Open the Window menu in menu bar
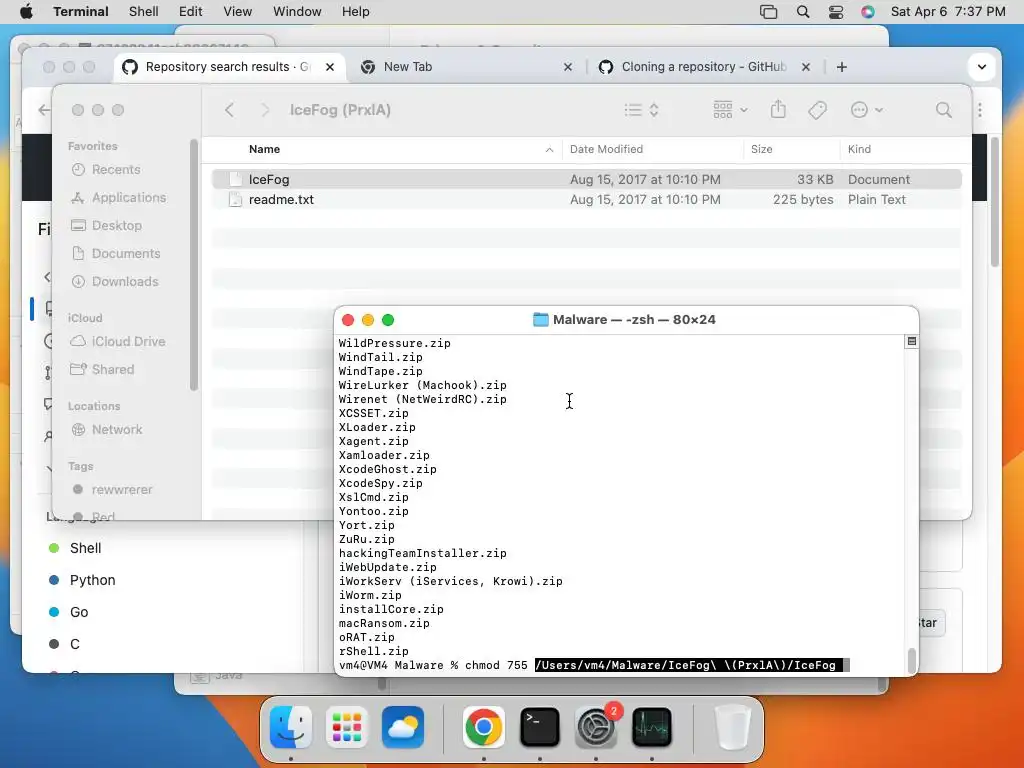Image resolution: width=1024 pixels, height=768 pixels. coord(297,12)
